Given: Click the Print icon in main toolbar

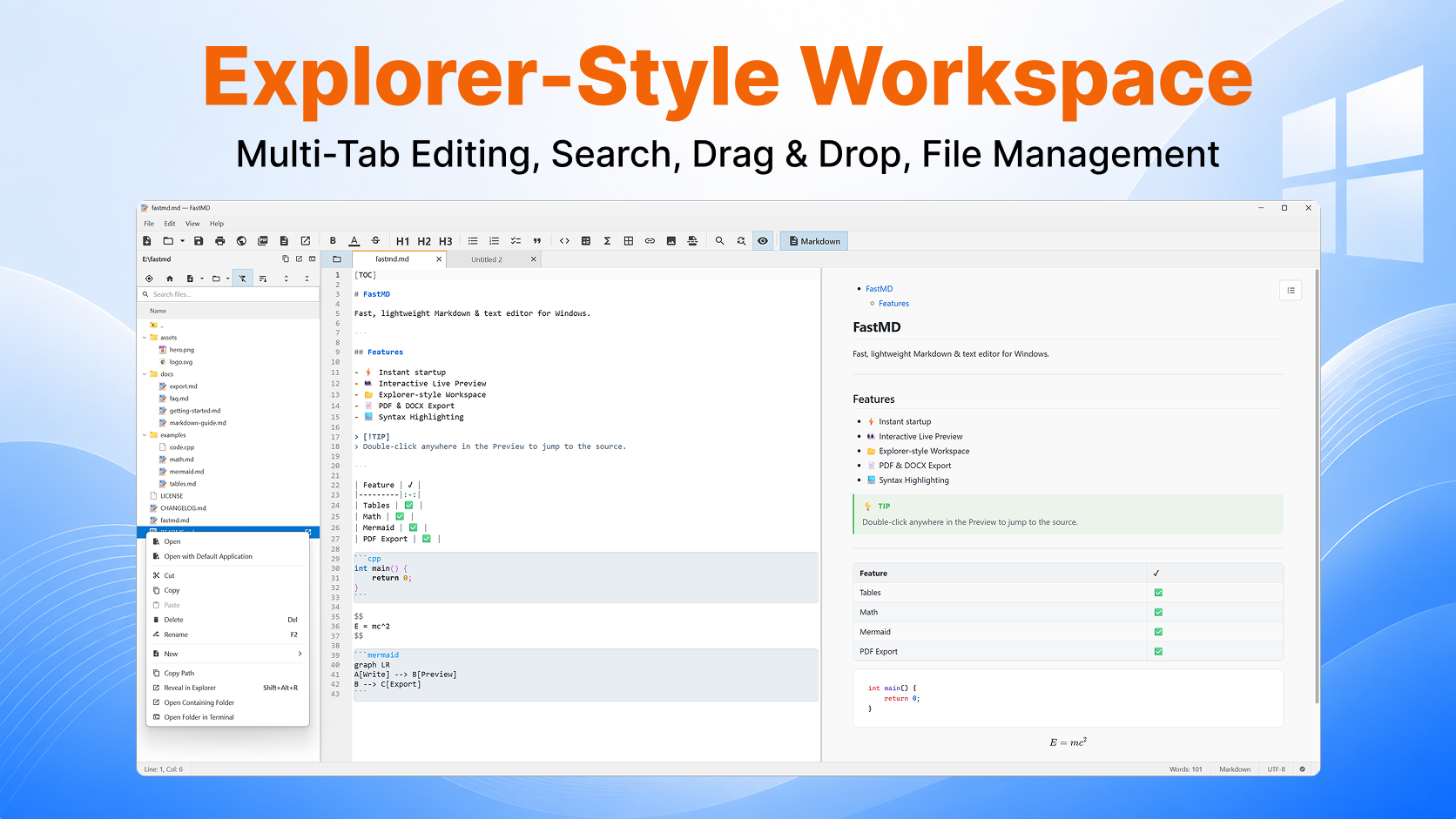Looking at the screenshot, I should click(x=220, y=241).
